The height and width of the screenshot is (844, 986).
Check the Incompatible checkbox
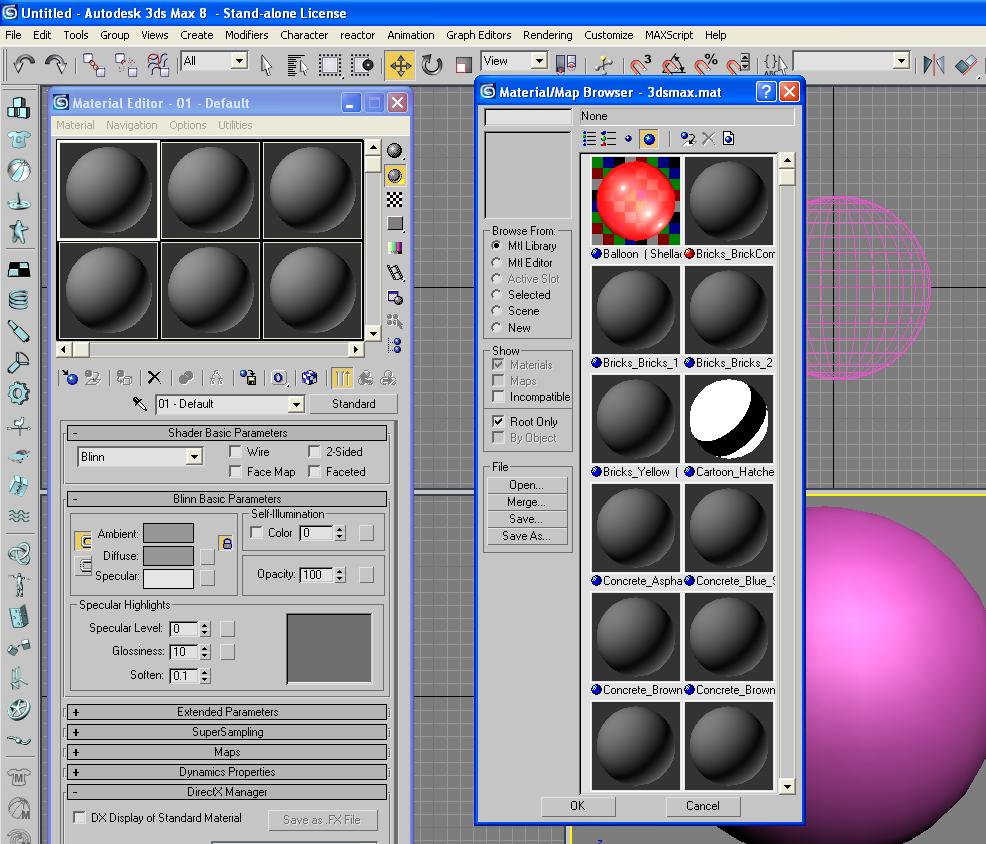[498, 396]
